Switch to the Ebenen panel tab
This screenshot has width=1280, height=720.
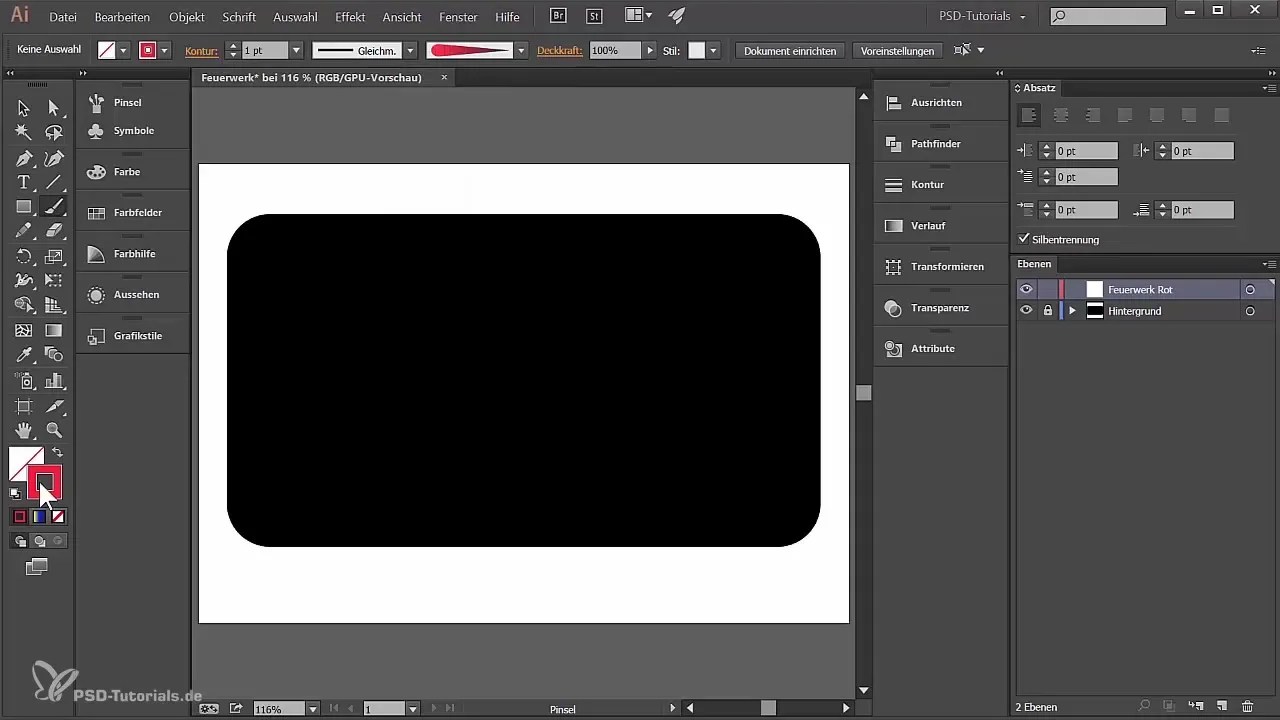[1034, 264]
